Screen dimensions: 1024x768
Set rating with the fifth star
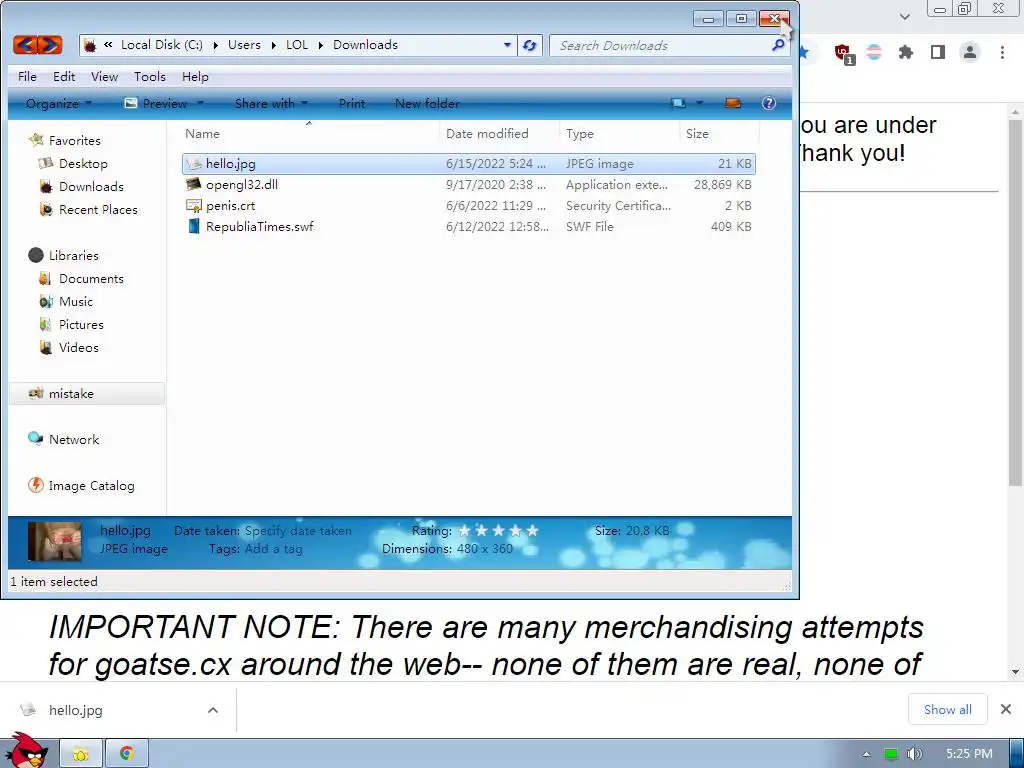tap(532, 530)
